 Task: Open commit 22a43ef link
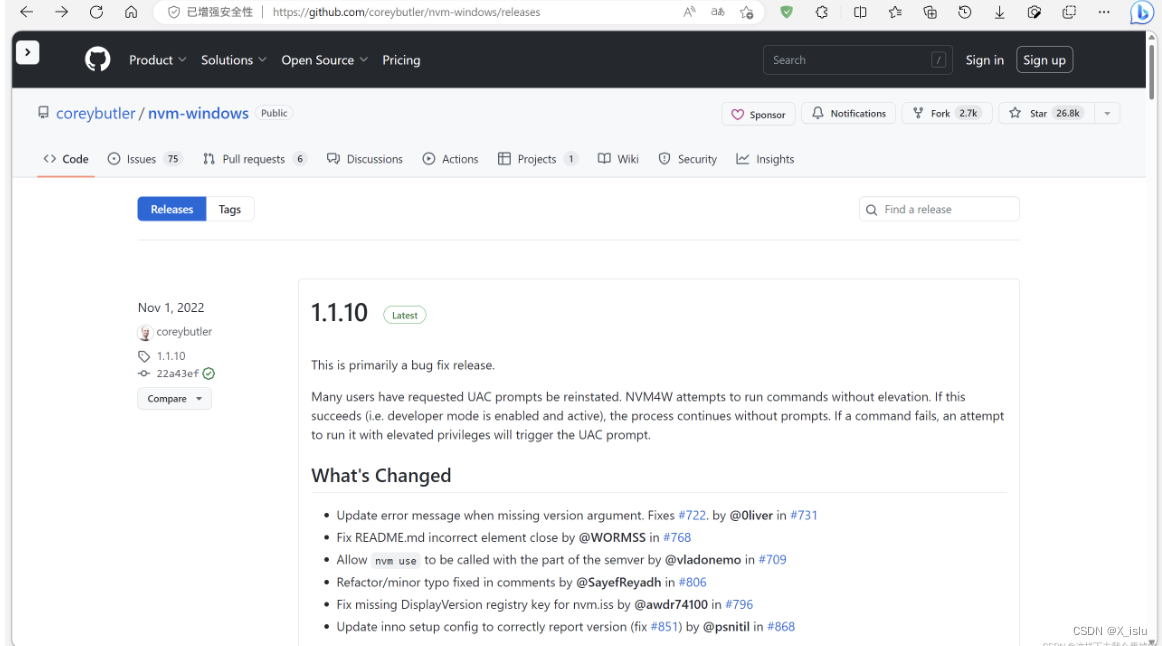click(177, 373)
